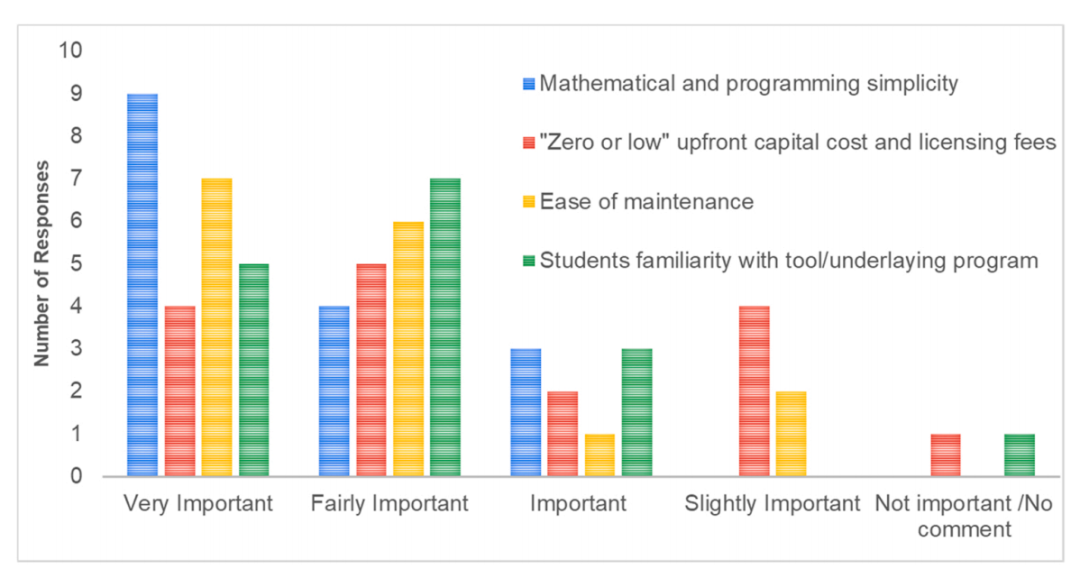
Task: Select the green bar under Fairly Important
Action: [445, 328]
